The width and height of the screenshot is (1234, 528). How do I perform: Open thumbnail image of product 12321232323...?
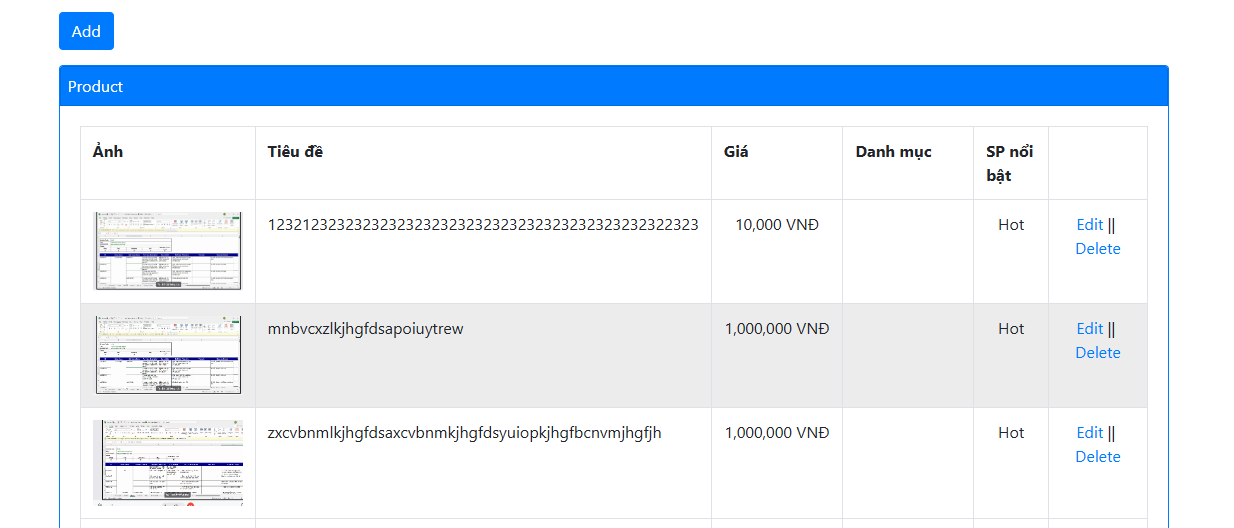[168, 251]
